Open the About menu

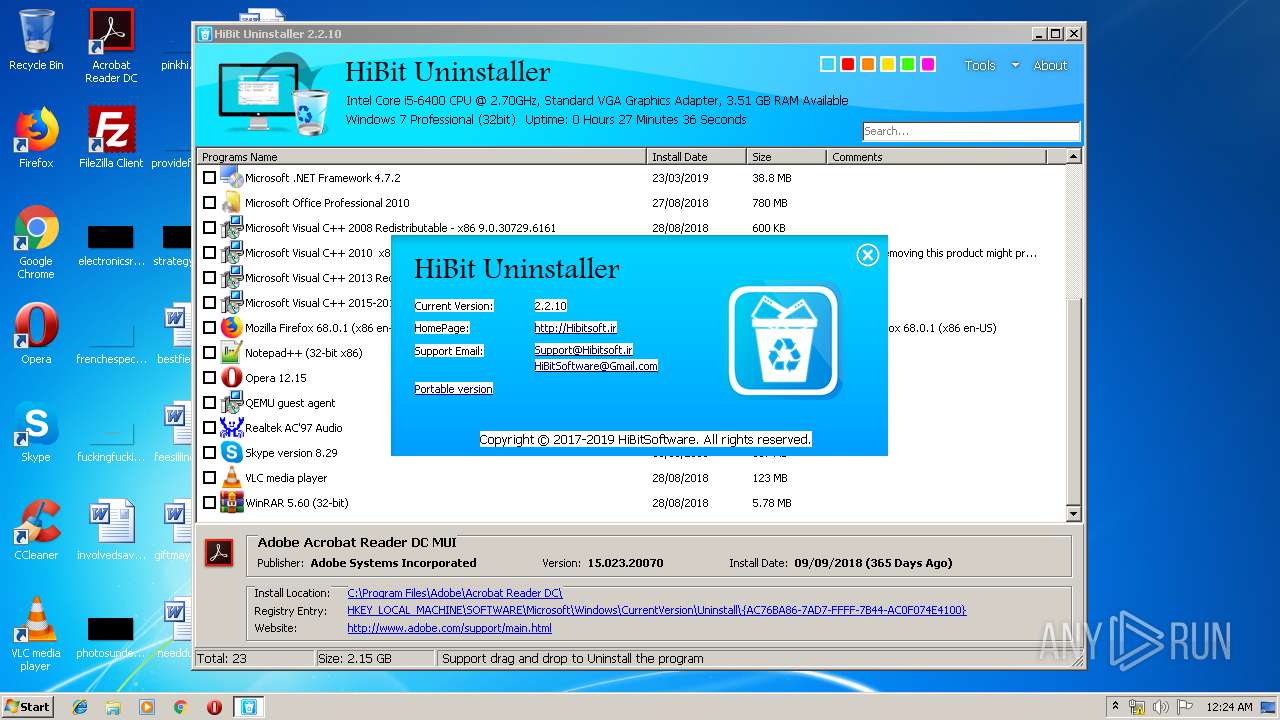tap(1050, 65)
